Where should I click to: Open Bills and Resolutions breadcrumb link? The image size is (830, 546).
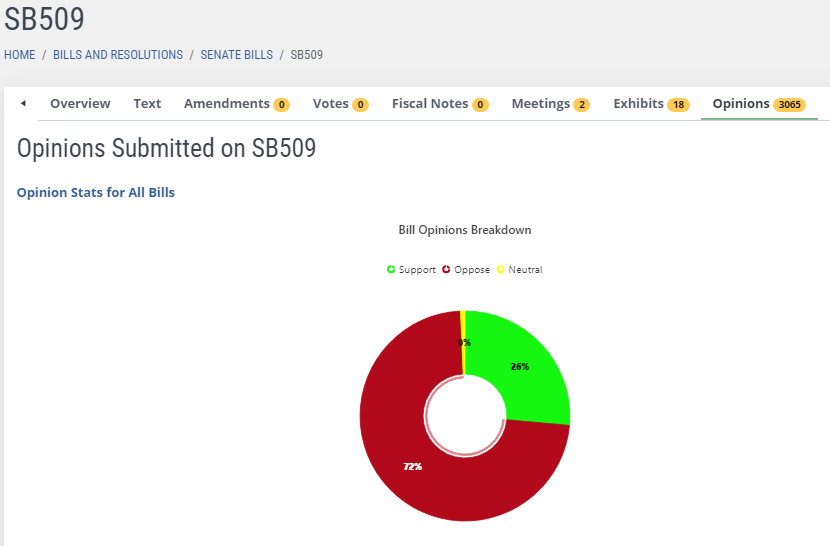click(x=118, y=55)
